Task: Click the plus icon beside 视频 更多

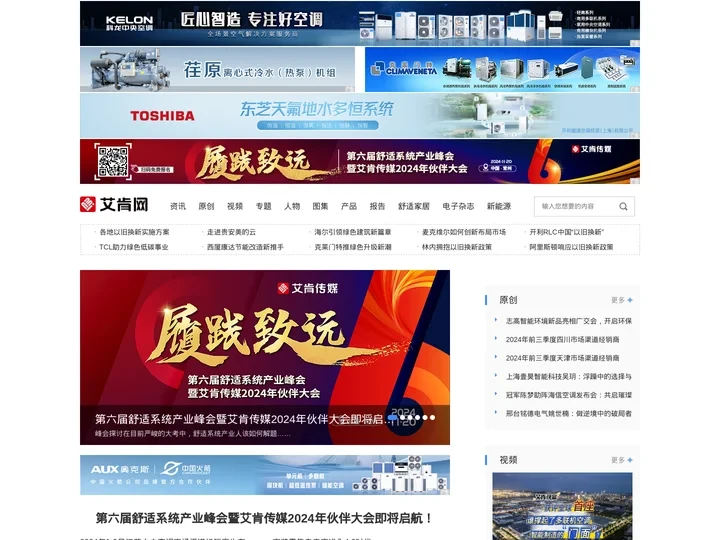Action: (630, 460)
